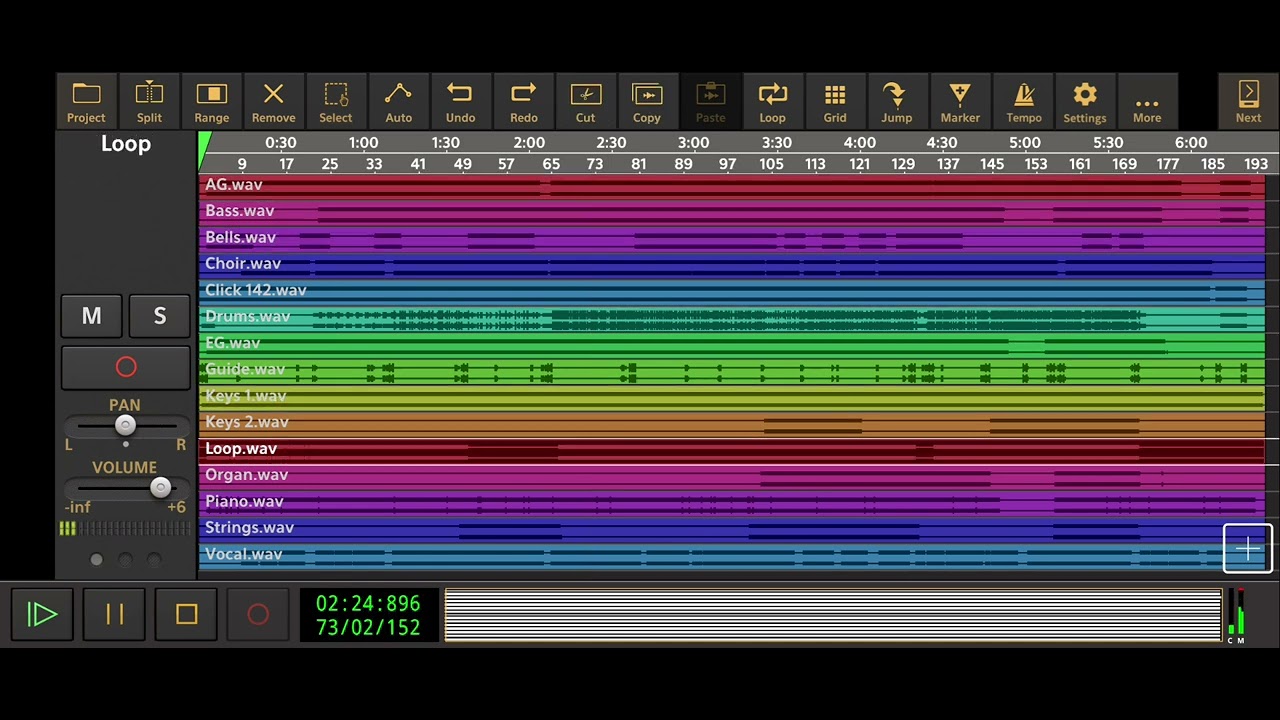This screenshot has width=1280, height=720.
Task: Select the Split tool
Action: coord(149,102)
